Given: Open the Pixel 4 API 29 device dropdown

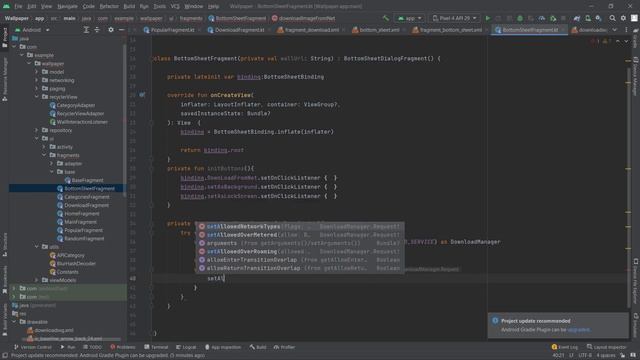Looking at the screenshot, I should click(x=454, y=18).
